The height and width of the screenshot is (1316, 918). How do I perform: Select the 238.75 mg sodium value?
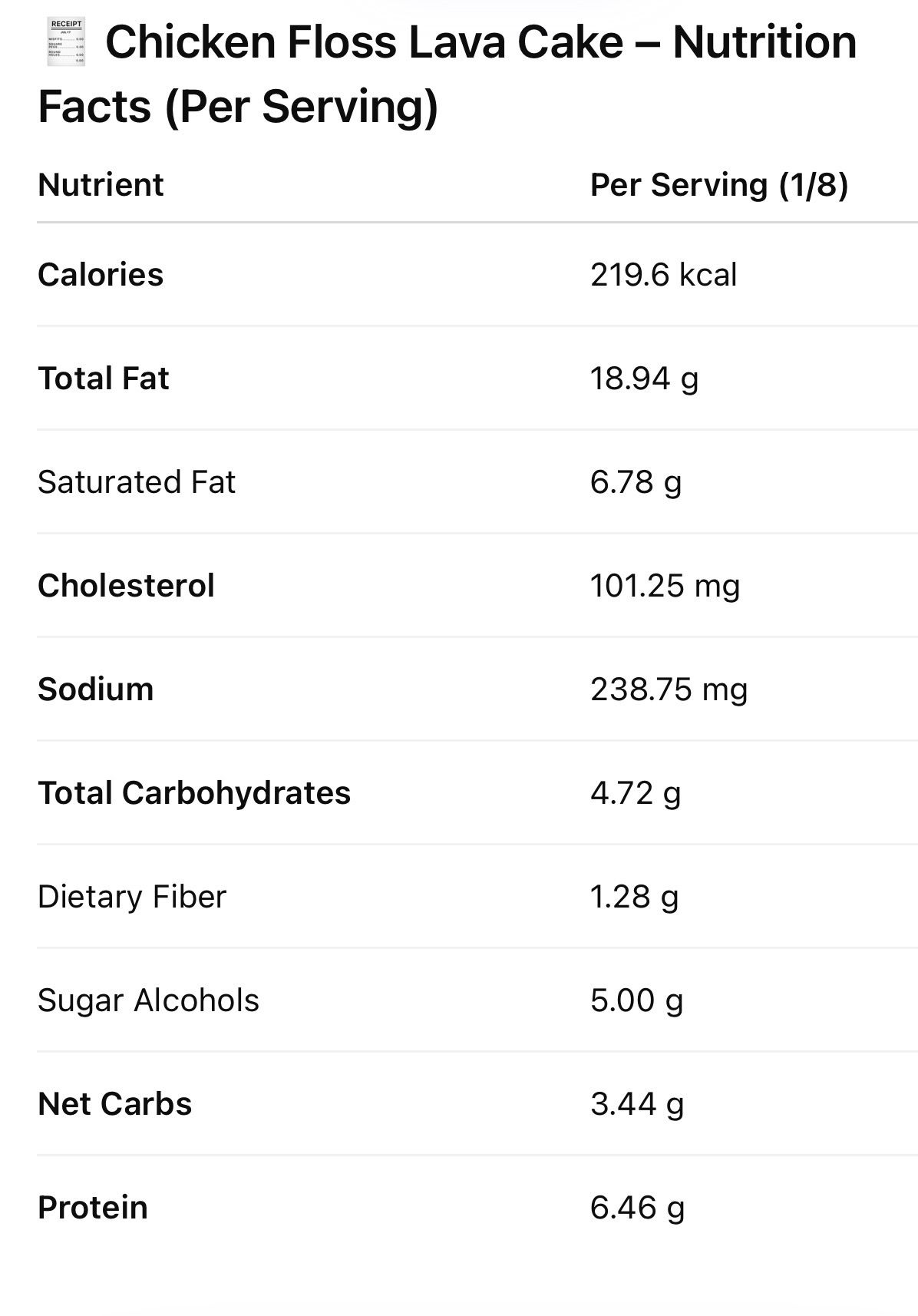[669, 689]
